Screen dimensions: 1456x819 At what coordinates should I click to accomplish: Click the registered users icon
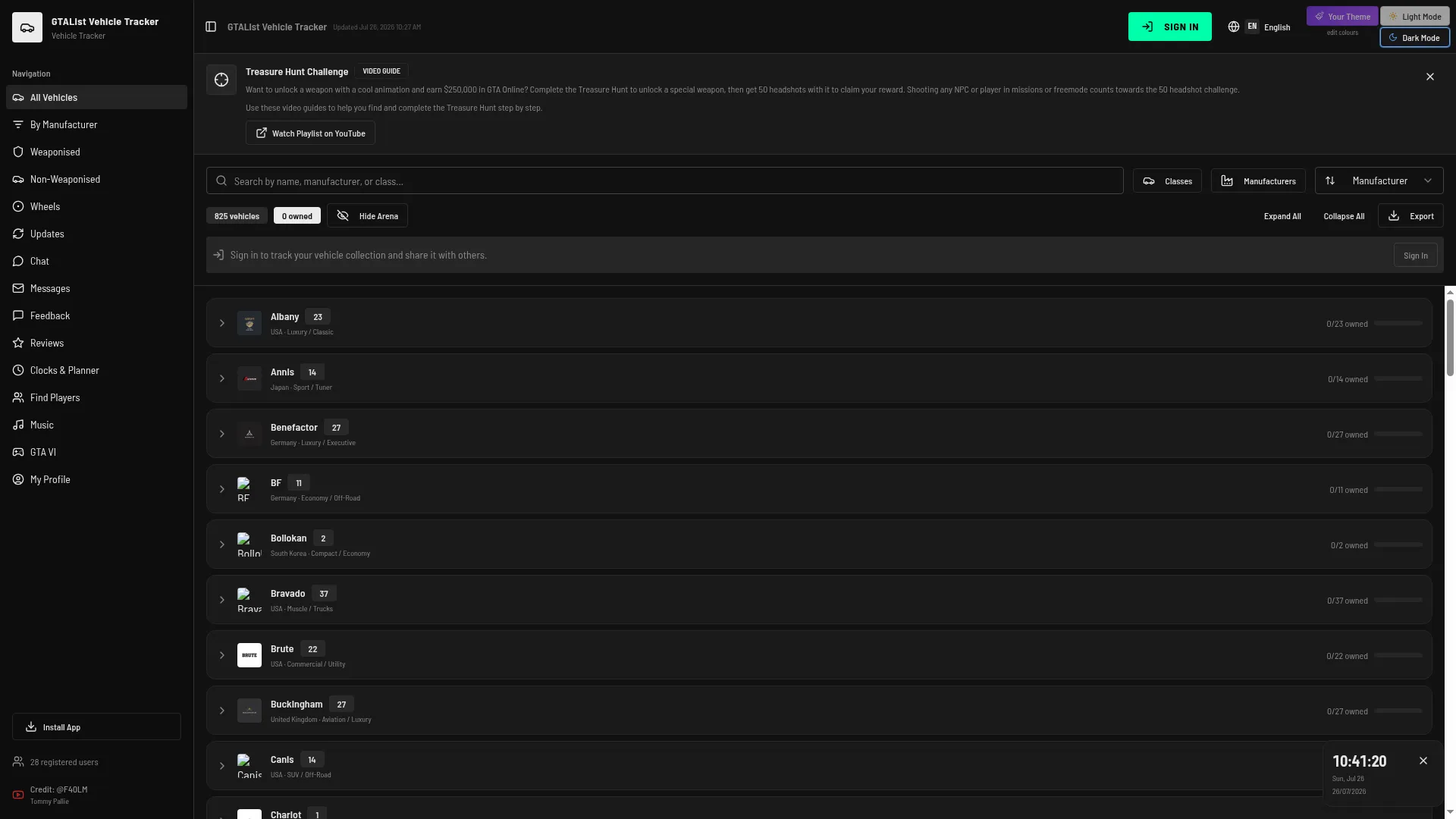[x=18, y=761]
